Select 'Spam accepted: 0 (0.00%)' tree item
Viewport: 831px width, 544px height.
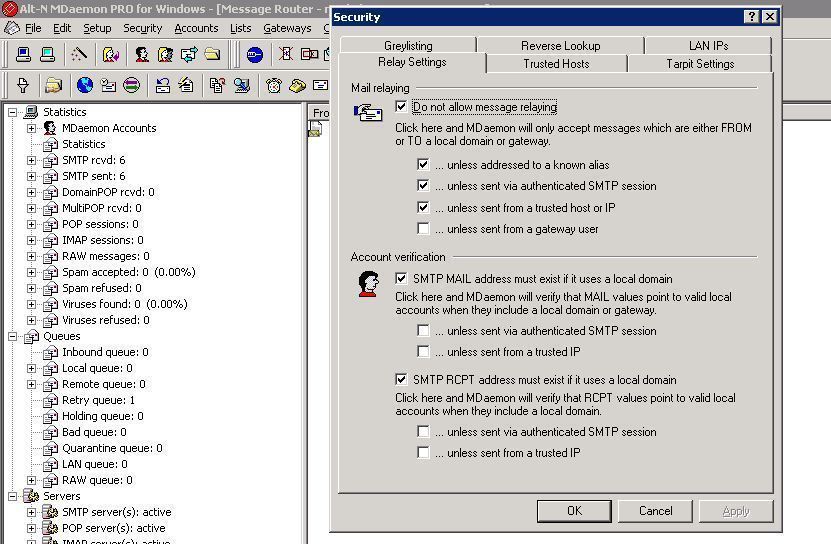[x=129, y=272]
